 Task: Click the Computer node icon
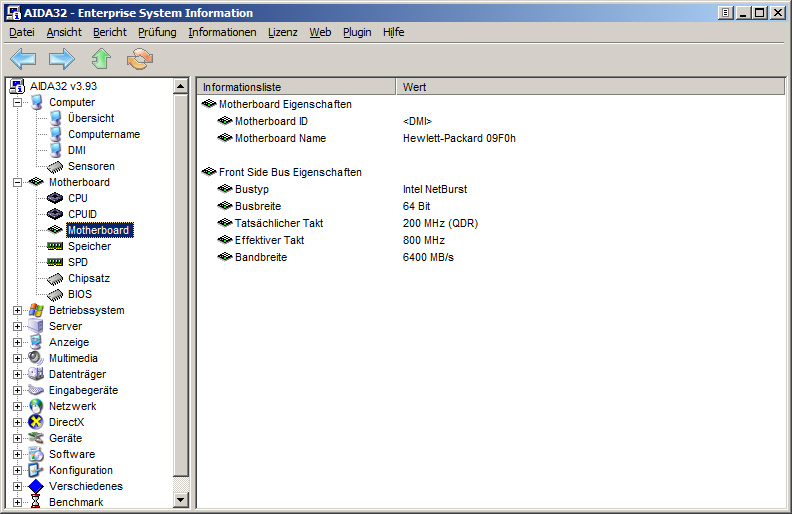(36, 102)
